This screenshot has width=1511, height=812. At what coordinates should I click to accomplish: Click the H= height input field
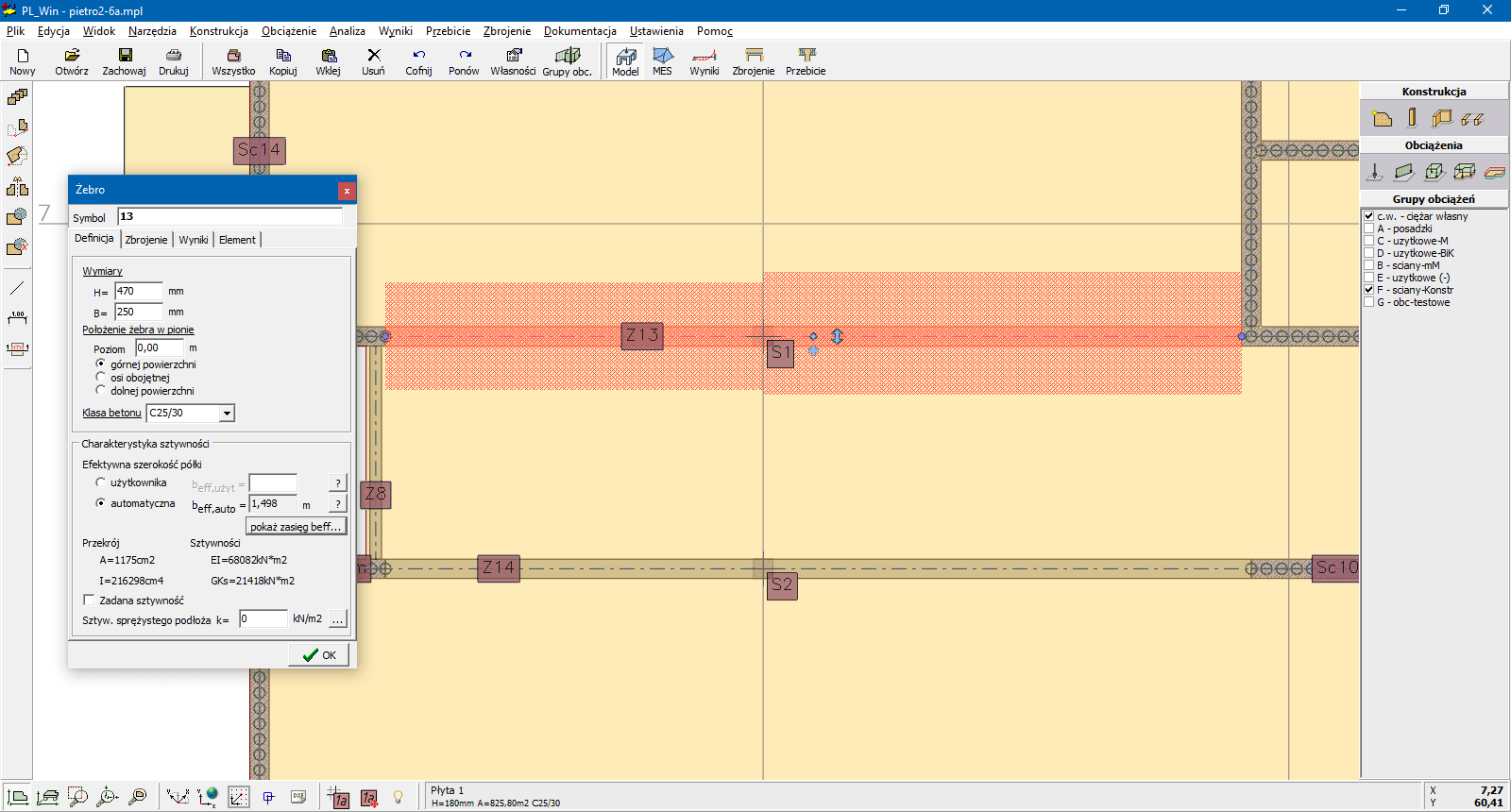(139, 291)
